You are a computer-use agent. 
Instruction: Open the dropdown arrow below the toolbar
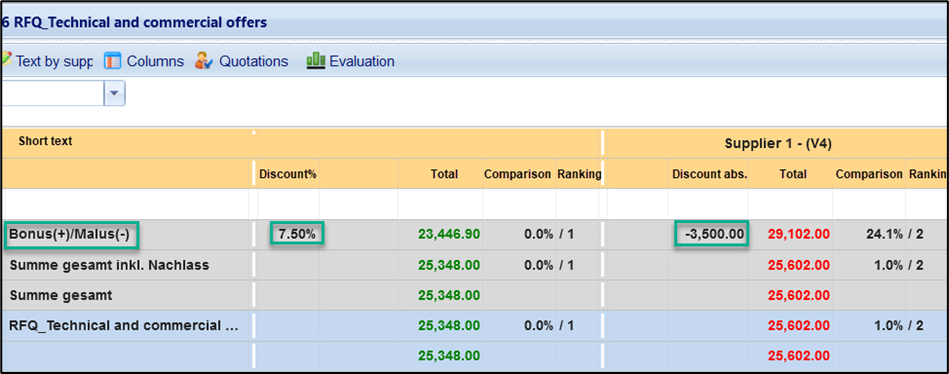pos(115,94)
